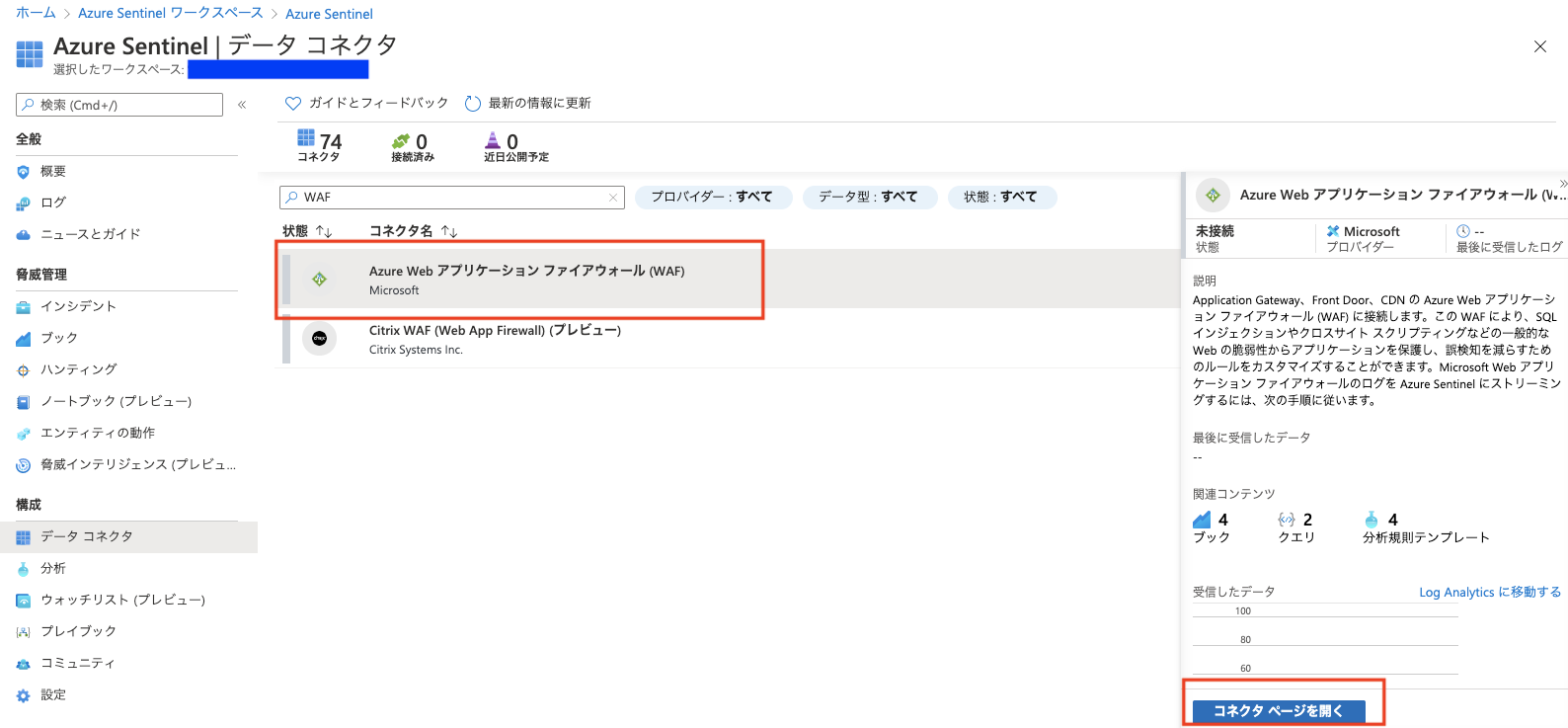
Task: Click the データ コネクタ grid icon in sidebar
Action: 24,537
